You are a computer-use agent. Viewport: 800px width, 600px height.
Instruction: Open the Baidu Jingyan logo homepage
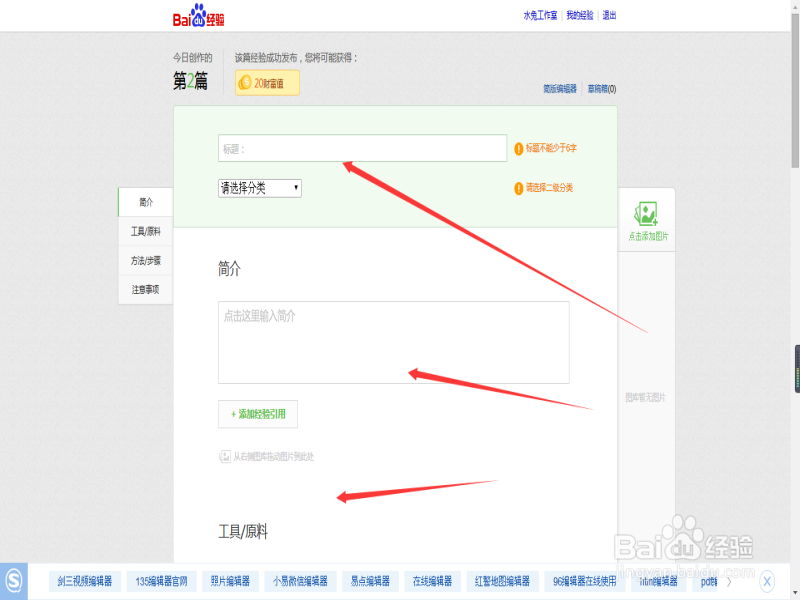click(198, 16)
